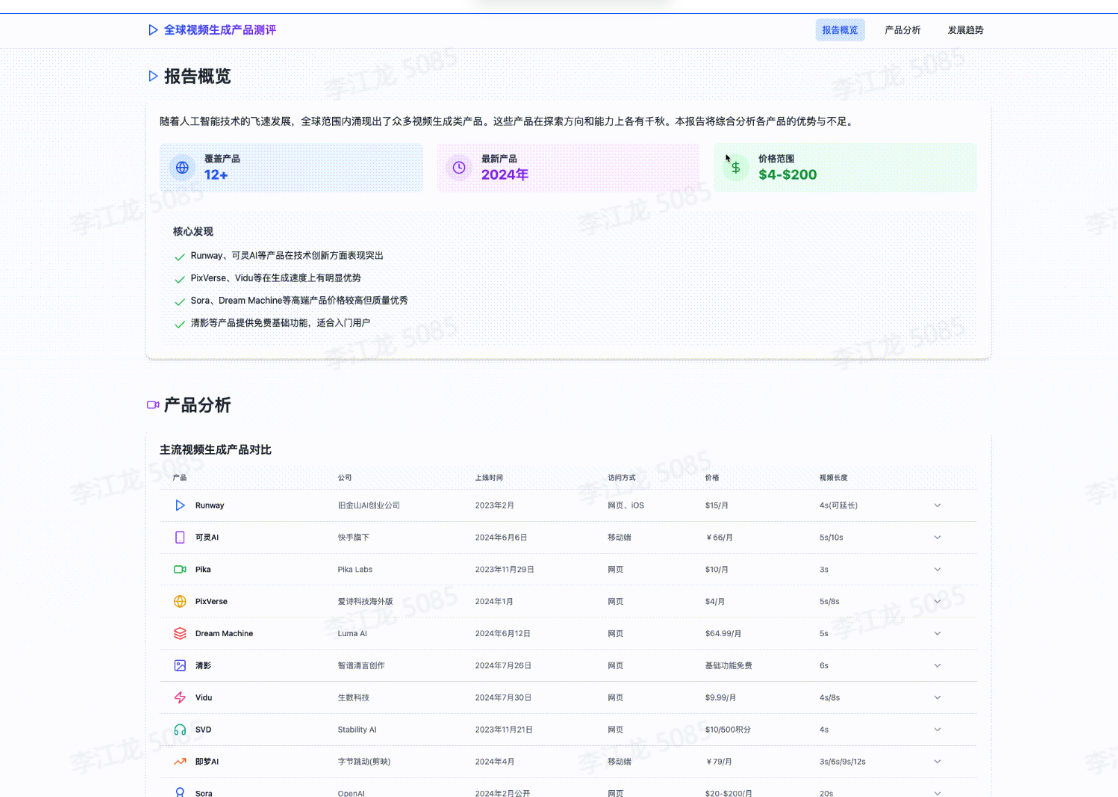The height and width of the screenshot is (797, 1118).
Task: Click the checkmark beside PixVerse、Vidu finding
Action: [x=180, y=279]
